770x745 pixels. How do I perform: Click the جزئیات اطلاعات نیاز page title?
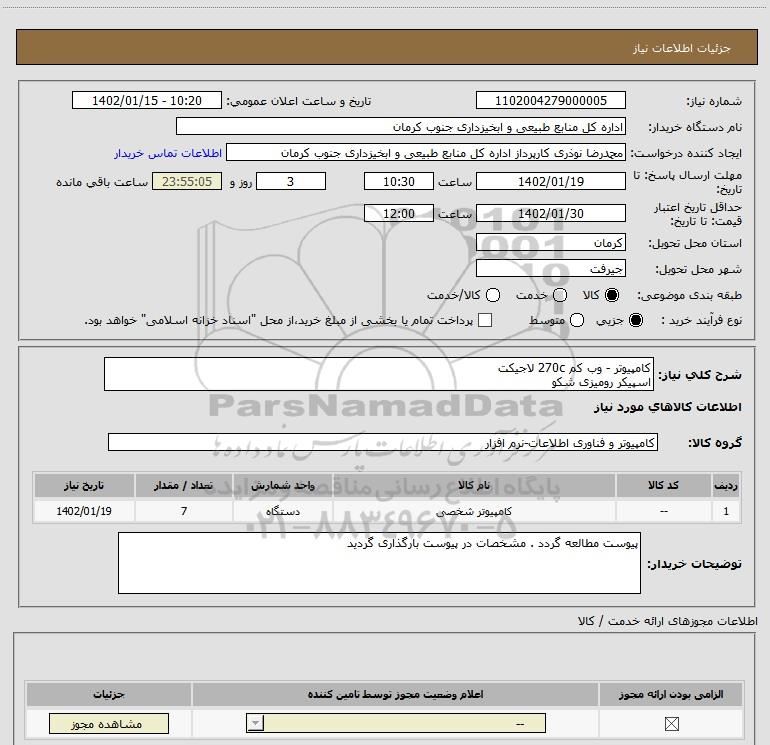pos(681,48)
